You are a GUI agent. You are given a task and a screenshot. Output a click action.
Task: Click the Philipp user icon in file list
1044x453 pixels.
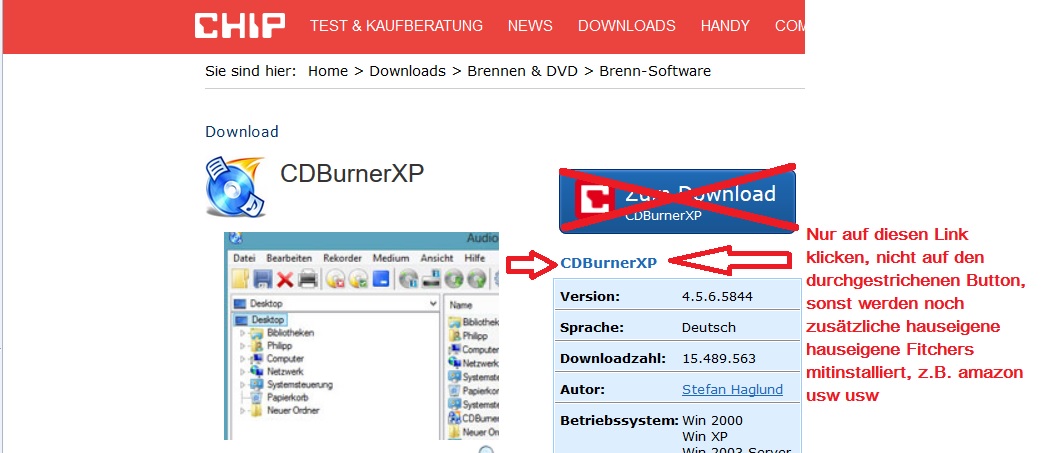455,336
